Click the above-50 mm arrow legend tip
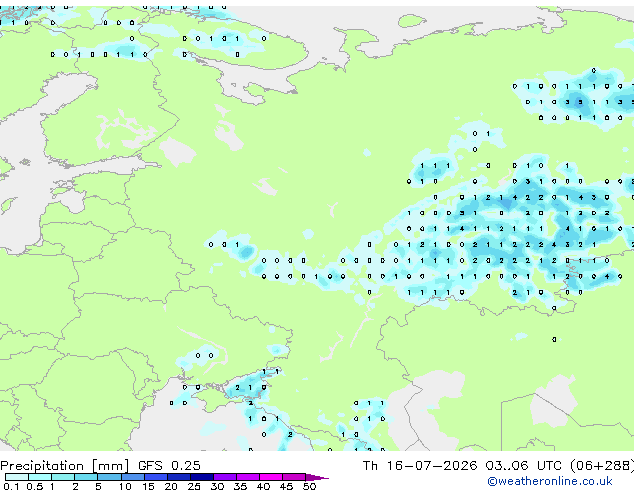634x490 pixels. 317,477
